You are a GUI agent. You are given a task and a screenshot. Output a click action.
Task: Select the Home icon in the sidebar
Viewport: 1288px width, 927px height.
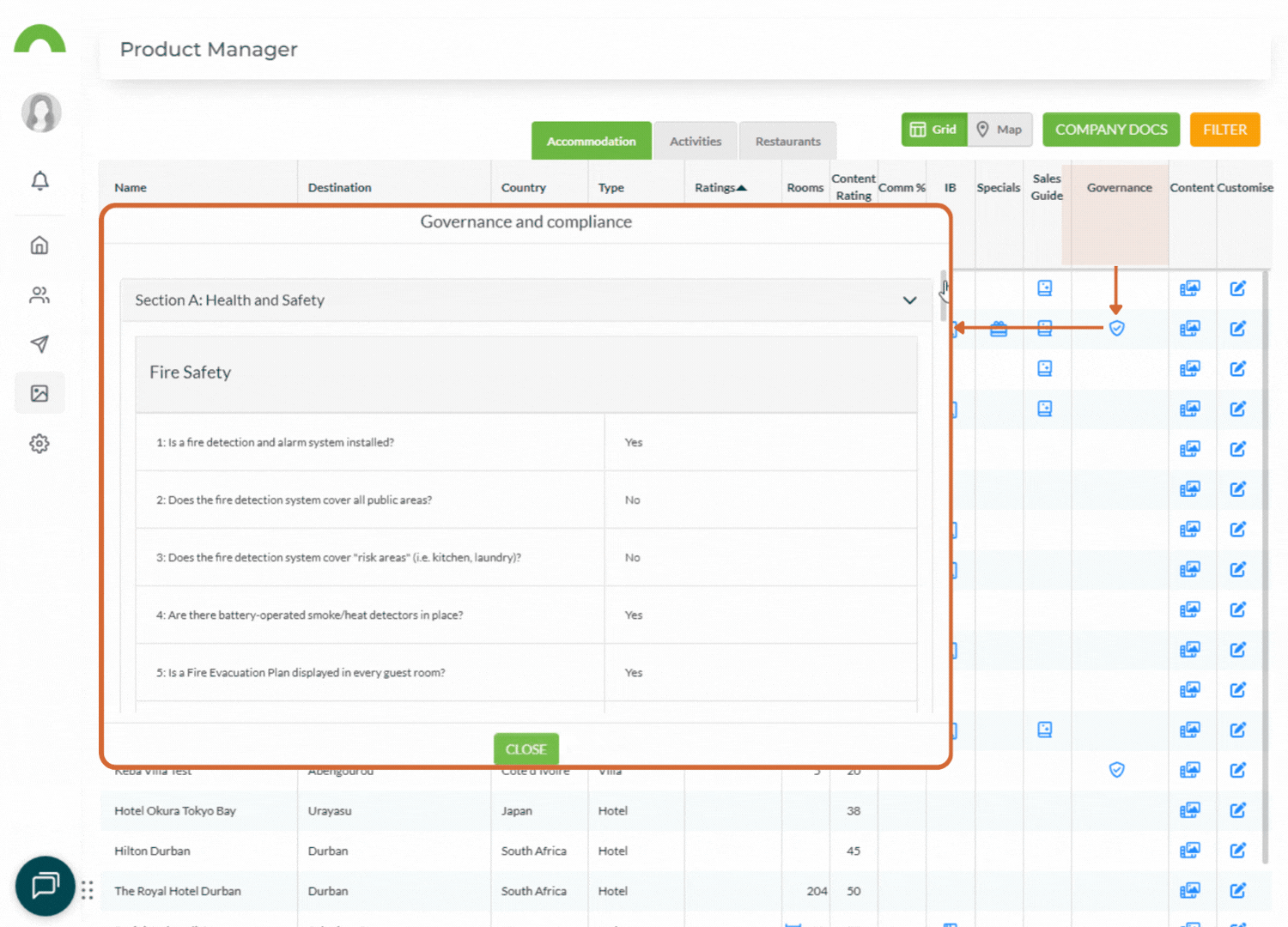39,245
